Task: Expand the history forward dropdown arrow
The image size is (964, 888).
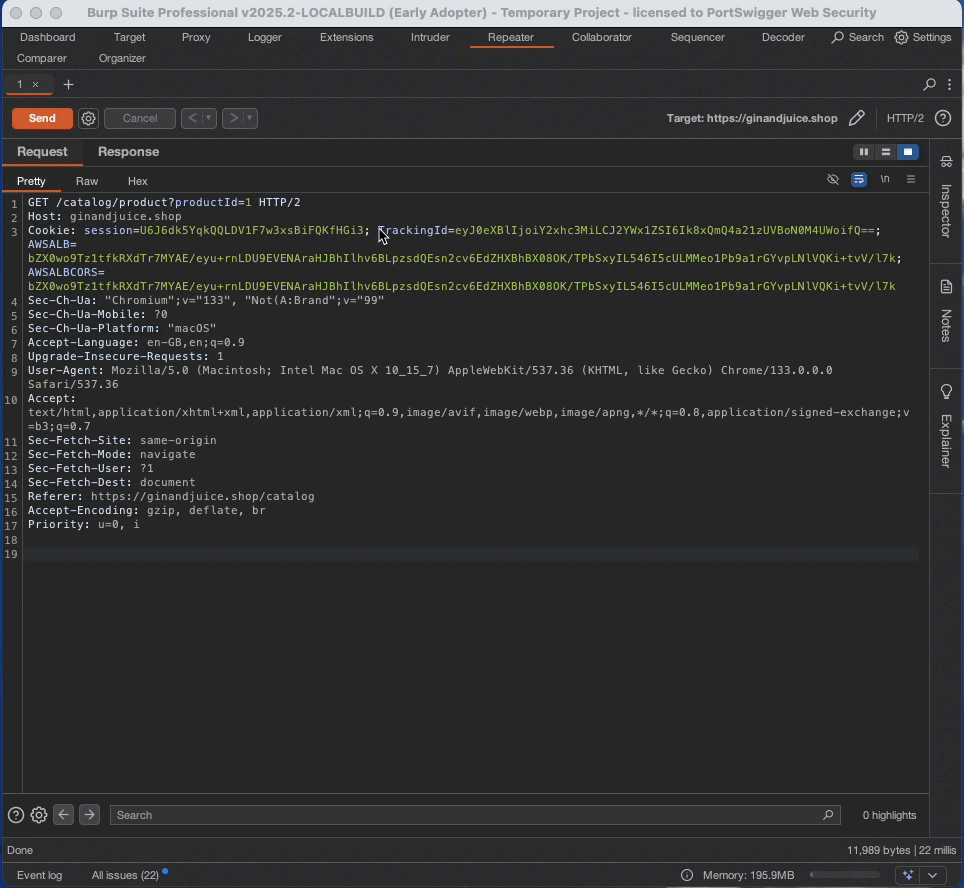Action: coord(249,118)
